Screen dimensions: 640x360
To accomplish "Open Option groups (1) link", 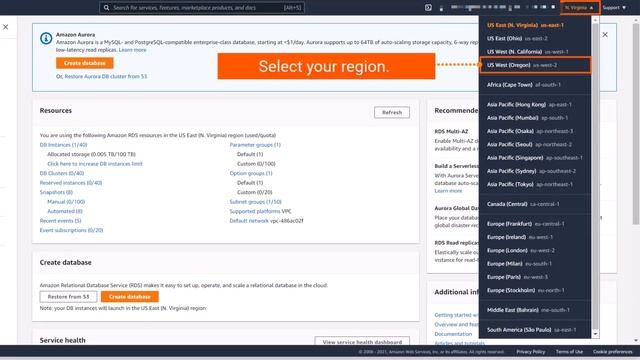I will pyautogui.click(x=251, y=173).
